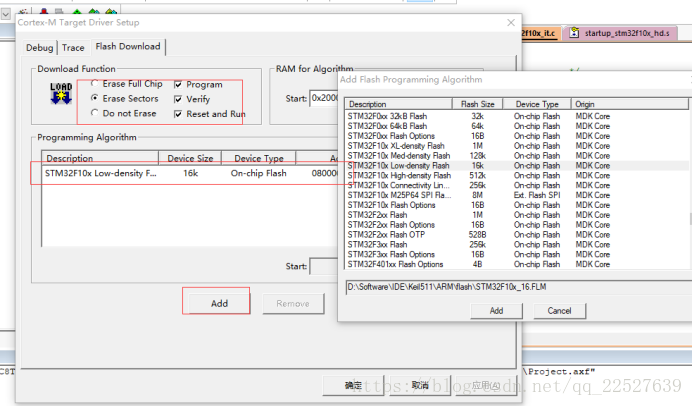This screenshot has width=693, height=406.
Task: Select STM32F10x High-density Flash row
Action: click(517, 175)
